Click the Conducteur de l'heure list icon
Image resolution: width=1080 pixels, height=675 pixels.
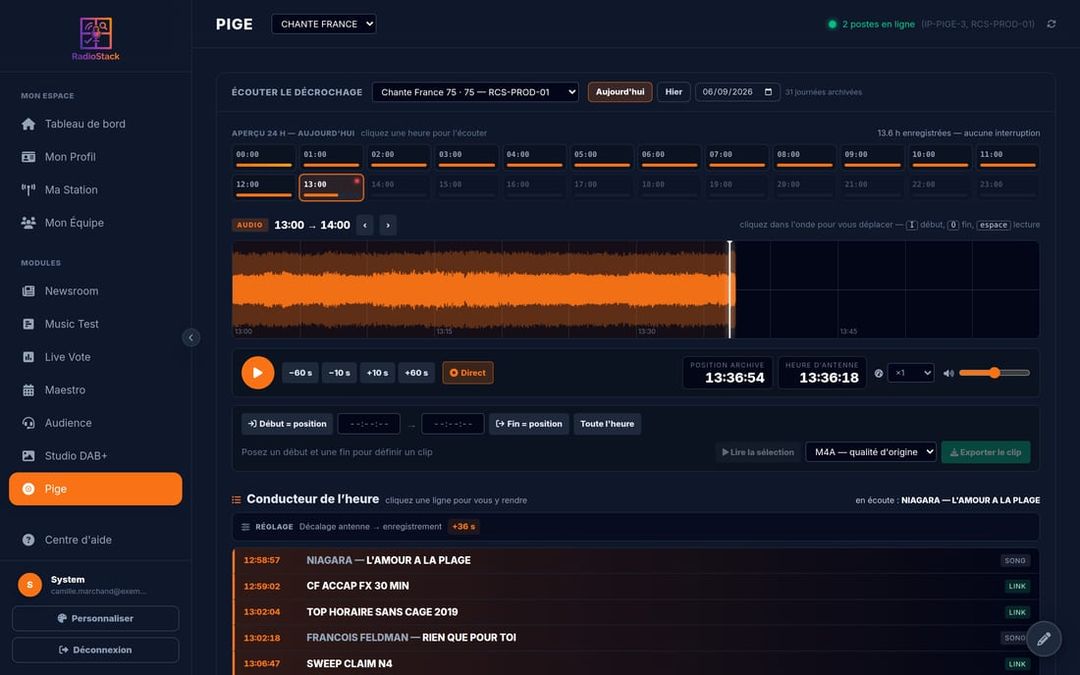[x=236, y=500]
